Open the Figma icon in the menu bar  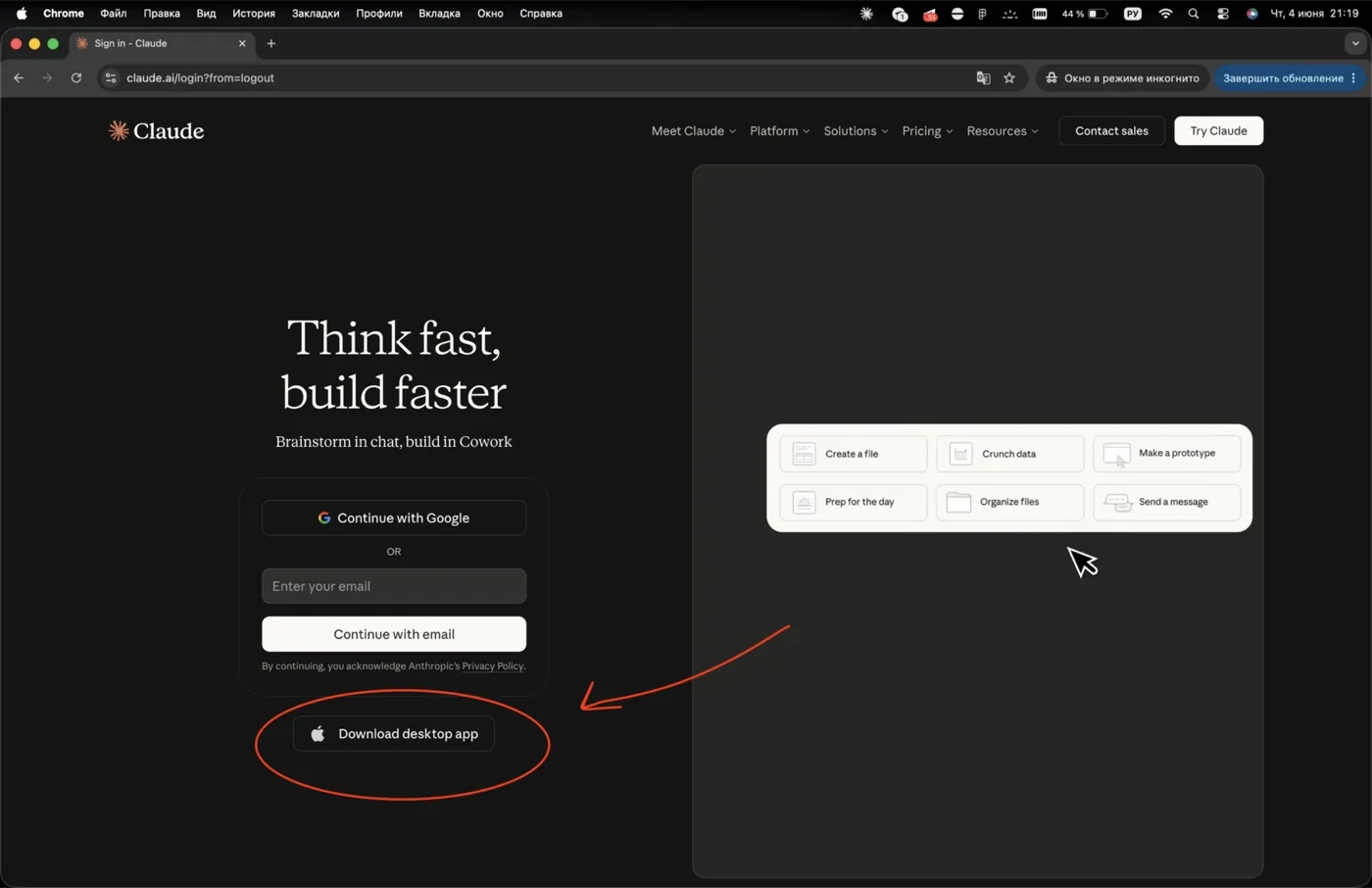tap(982, 14)
